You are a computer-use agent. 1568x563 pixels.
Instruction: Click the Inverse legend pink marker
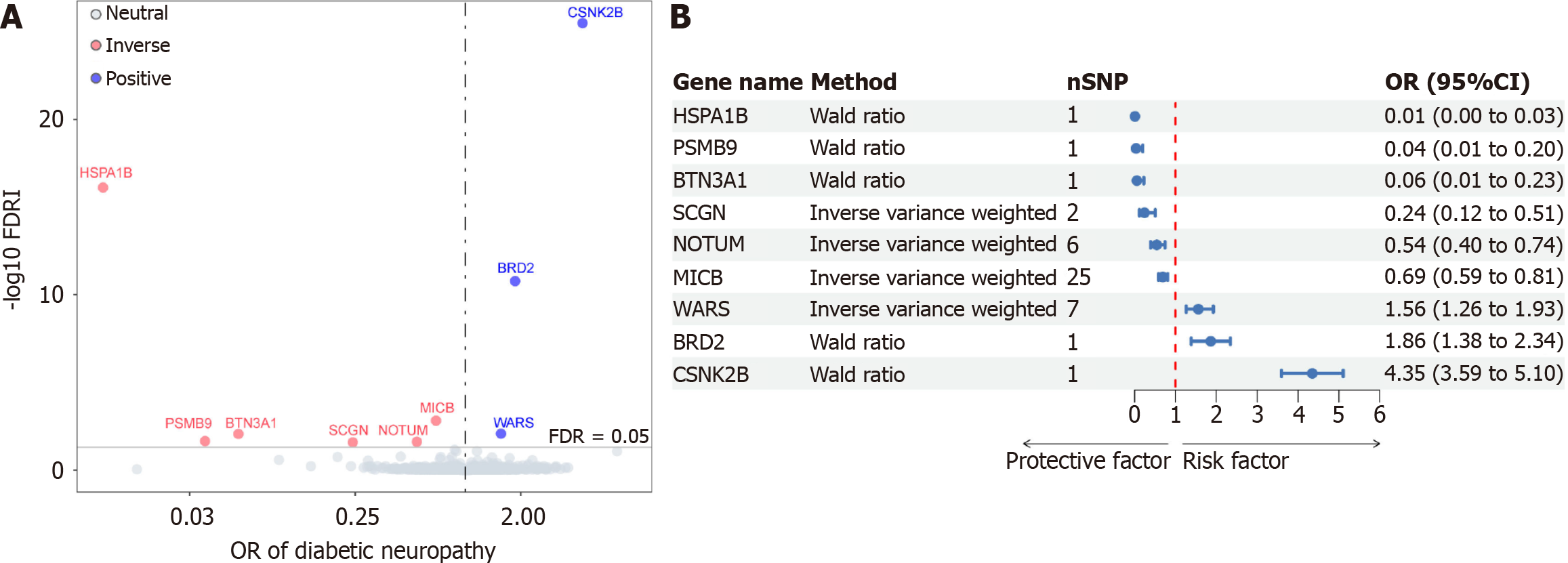(x=96, y=45)
